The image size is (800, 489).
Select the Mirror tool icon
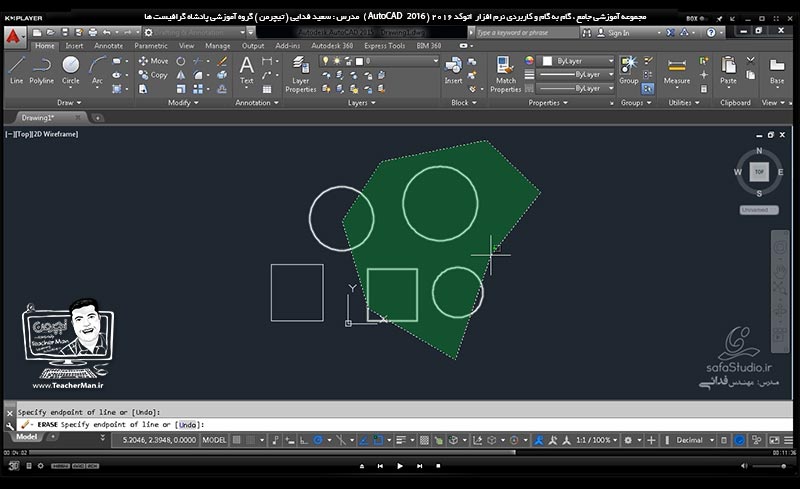181,75
